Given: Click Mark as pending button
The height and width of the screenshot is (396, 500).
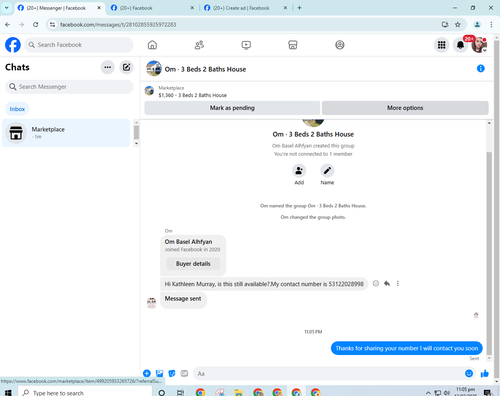Looking at the screenshot, I should point(232,108).
